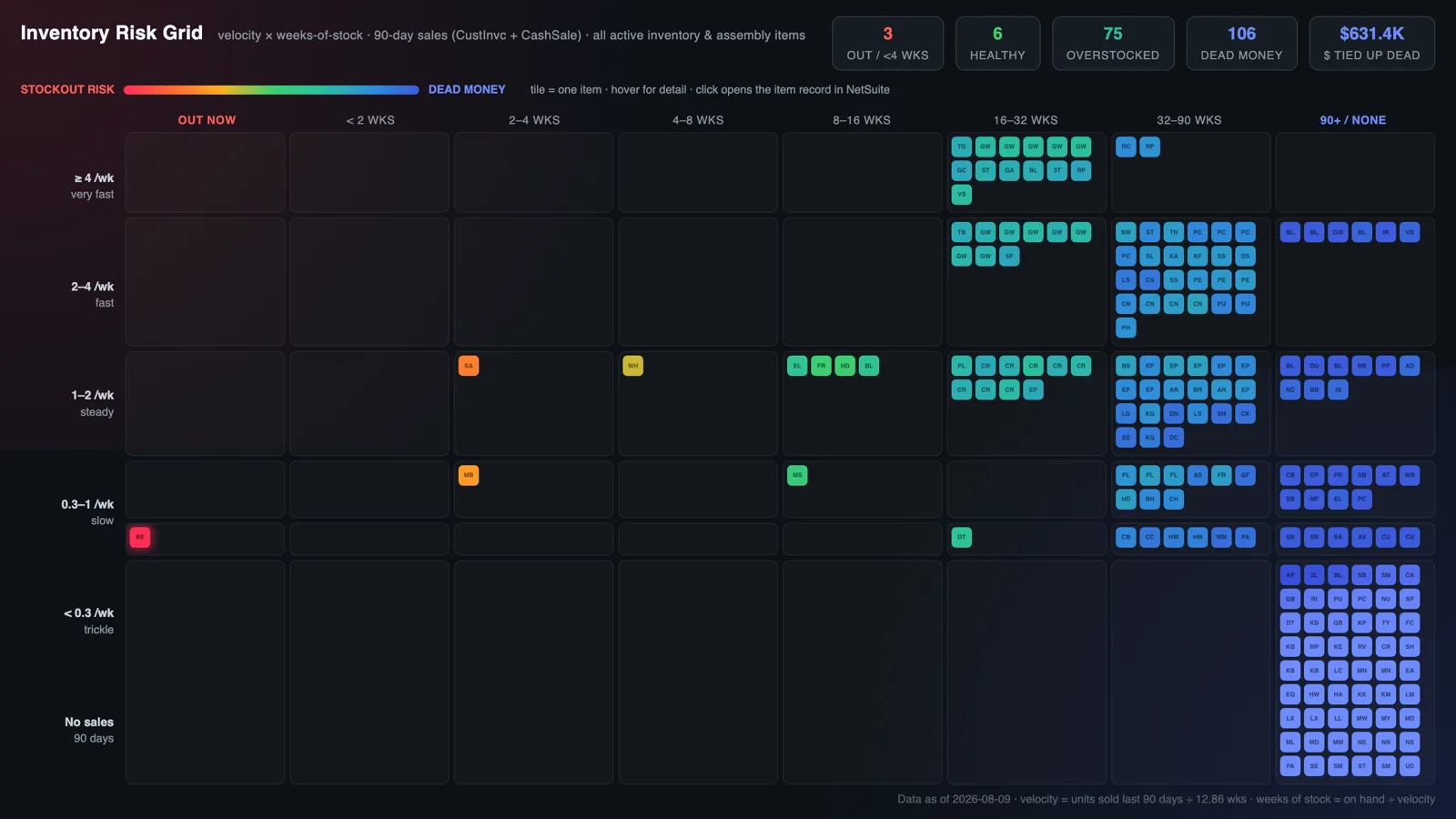1456x819 pixels.
Task: Open the TG tile in very fast row
Action: [x=962, y=147]
